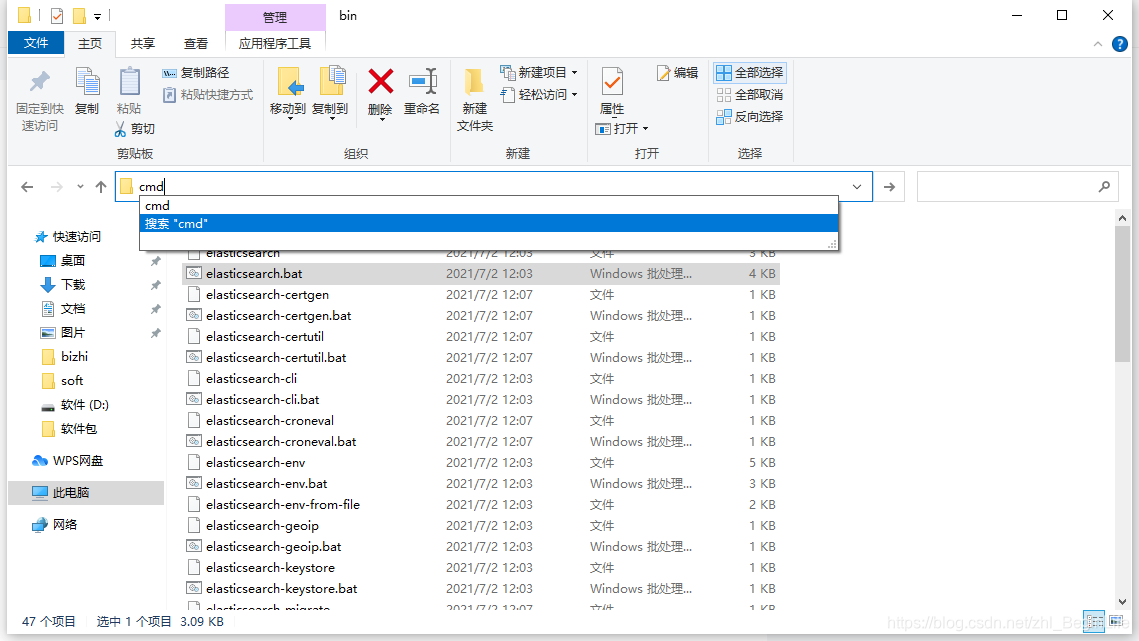Select the elasticsearch.bat file
The width and height of the screenshot is (1139, 641).
coord(481,274)
